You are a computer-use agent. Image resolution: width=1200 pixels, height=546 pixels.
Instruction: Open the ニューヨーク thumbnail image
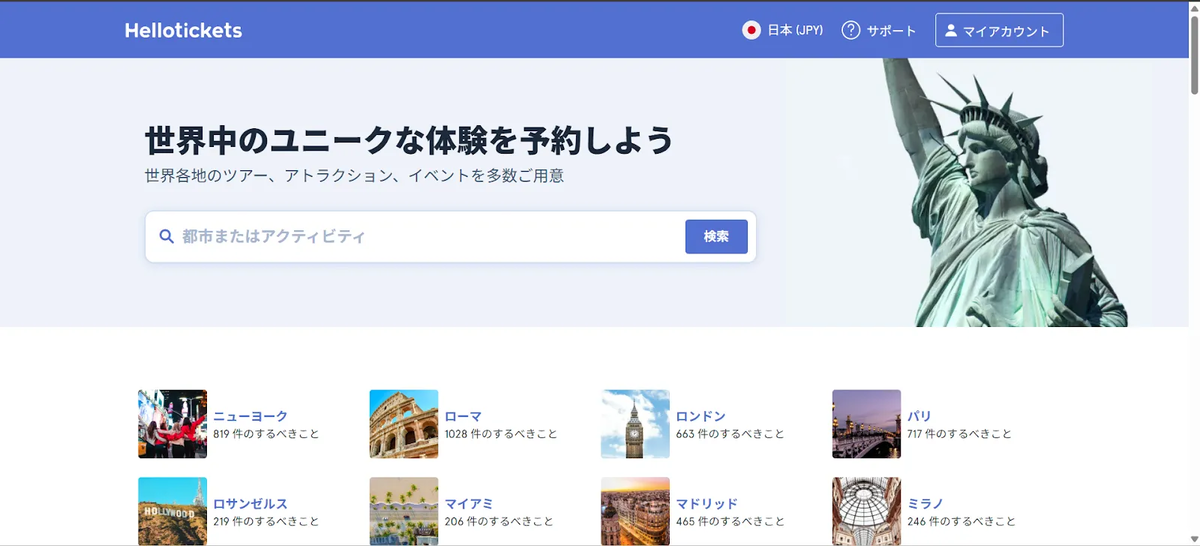pyautogui.click(x=172, y=424)
